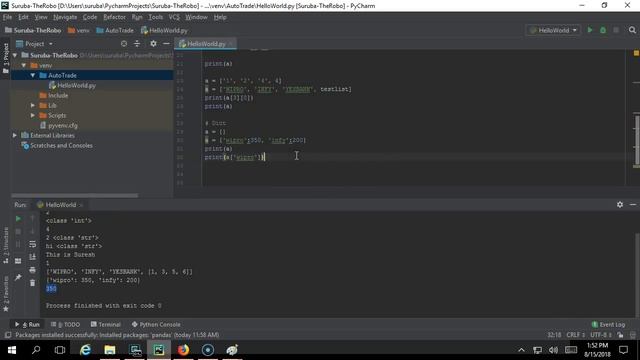This screenshot has height=360, width=640.
Task: Pin the Run tab
Action: pos(18,278)
